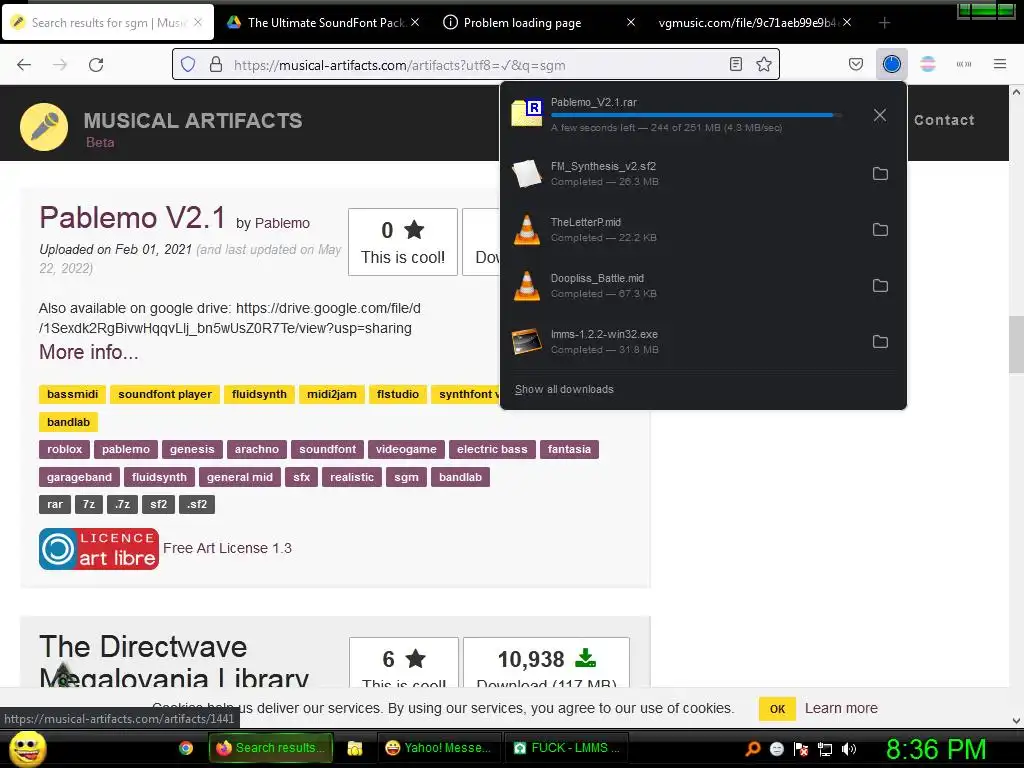Select the flstudio tag
Screen dimensions: 1024x768
coord(398,394)
